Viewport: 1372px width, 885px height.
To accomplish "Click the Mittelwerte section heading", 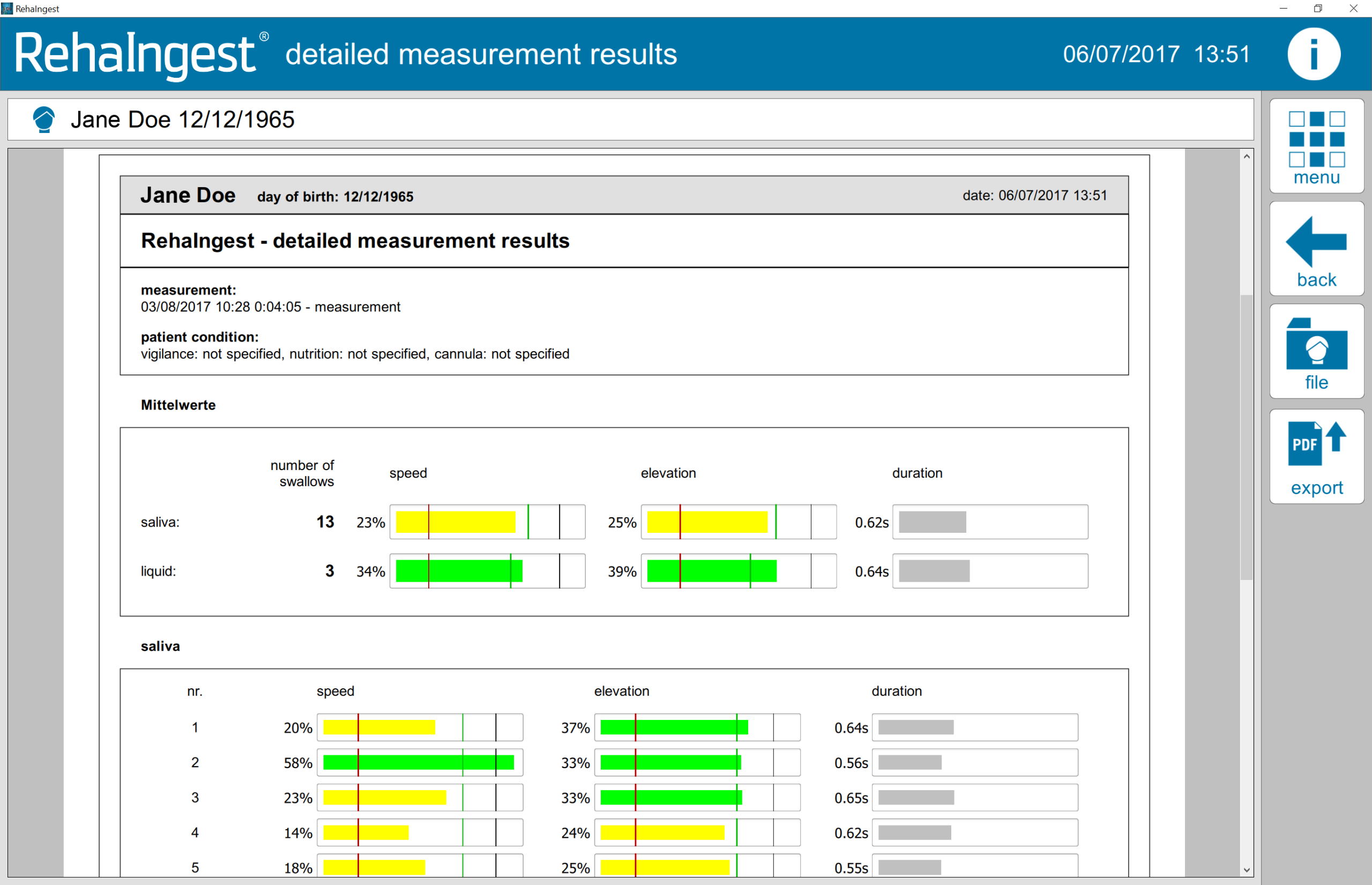I will tap(178, 405).
